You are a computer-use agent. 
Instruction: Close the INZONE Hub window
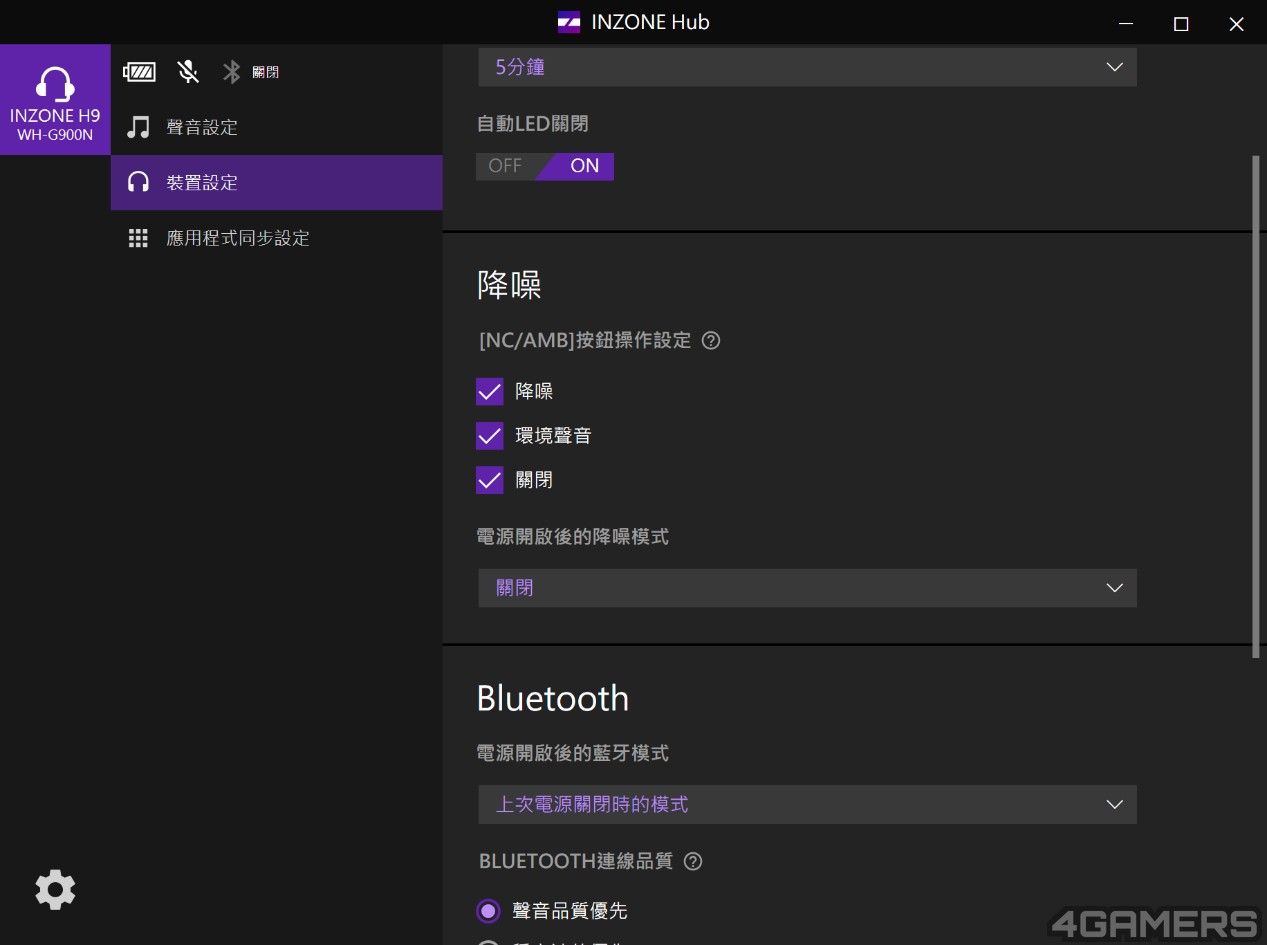tap(1237, 23)
